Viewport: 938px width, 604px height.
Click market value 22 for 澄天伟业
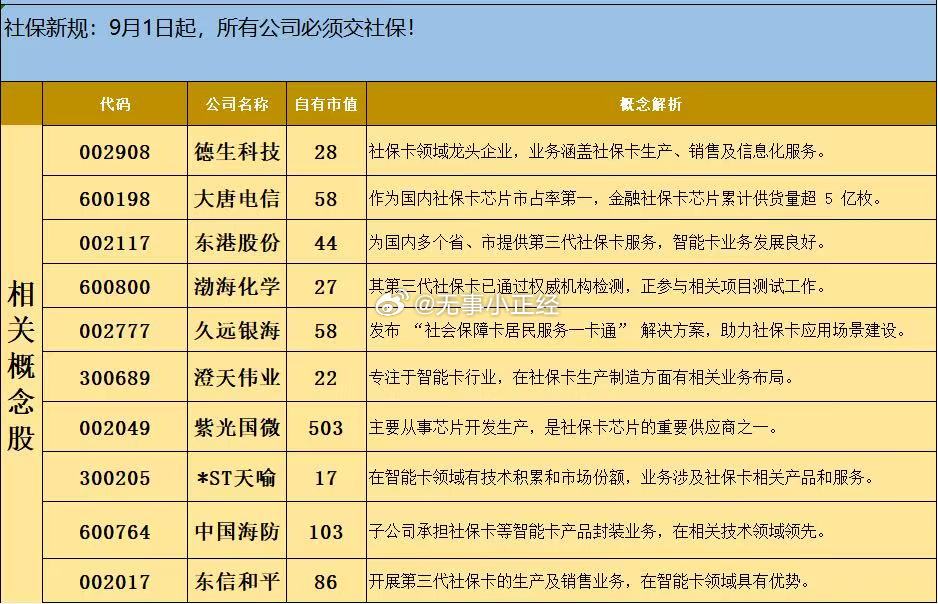click(326, 378)
